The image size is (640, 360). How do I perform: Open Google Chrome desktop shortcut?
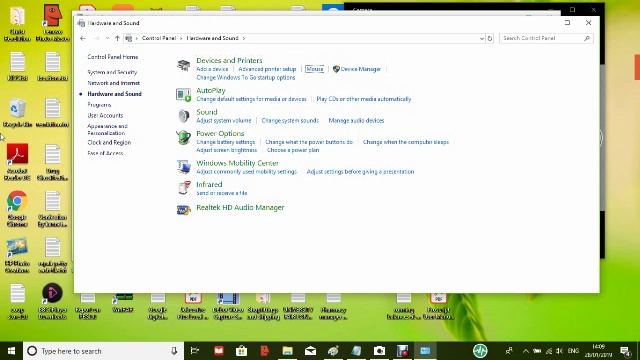(x=17, y=209)
